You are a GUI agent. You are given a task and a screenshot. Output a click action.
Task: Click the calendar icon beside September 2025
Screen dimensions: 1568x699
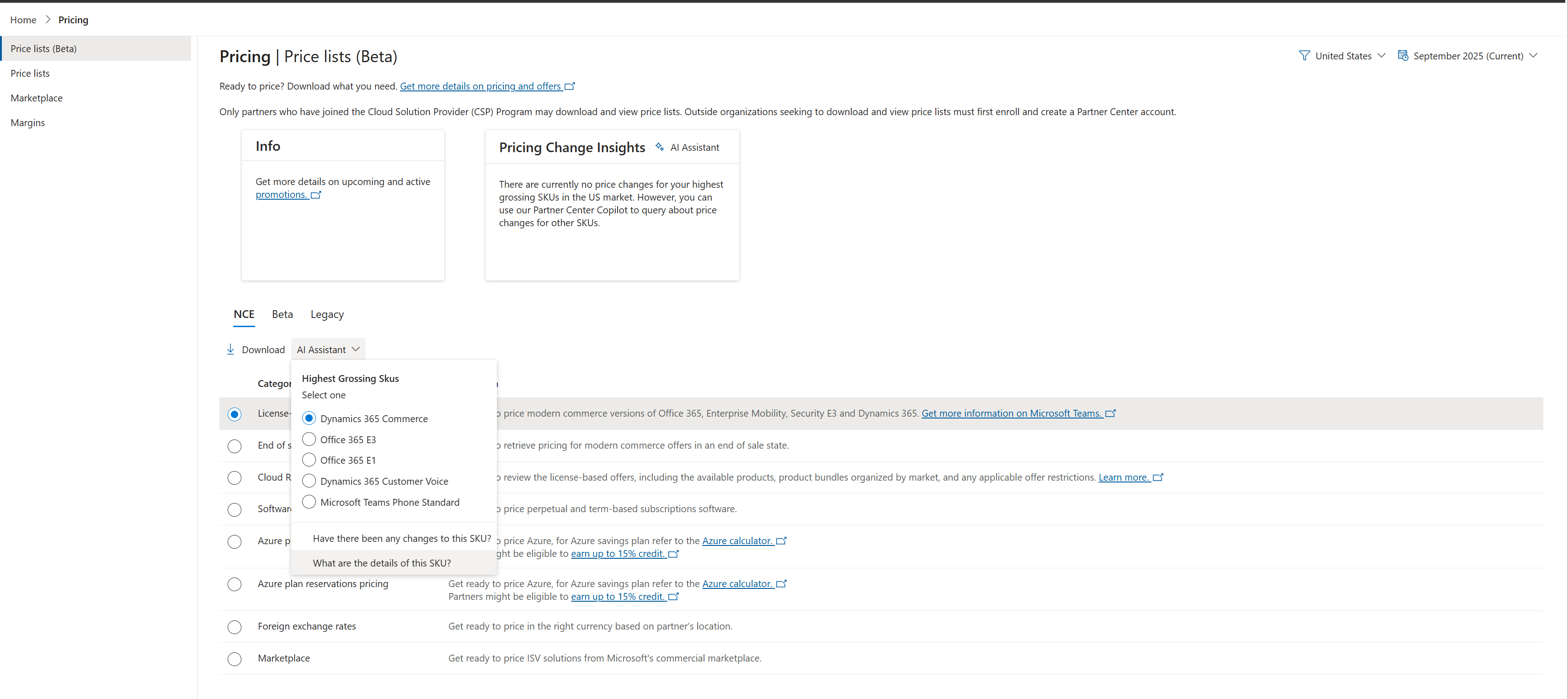pos(1403,55)
